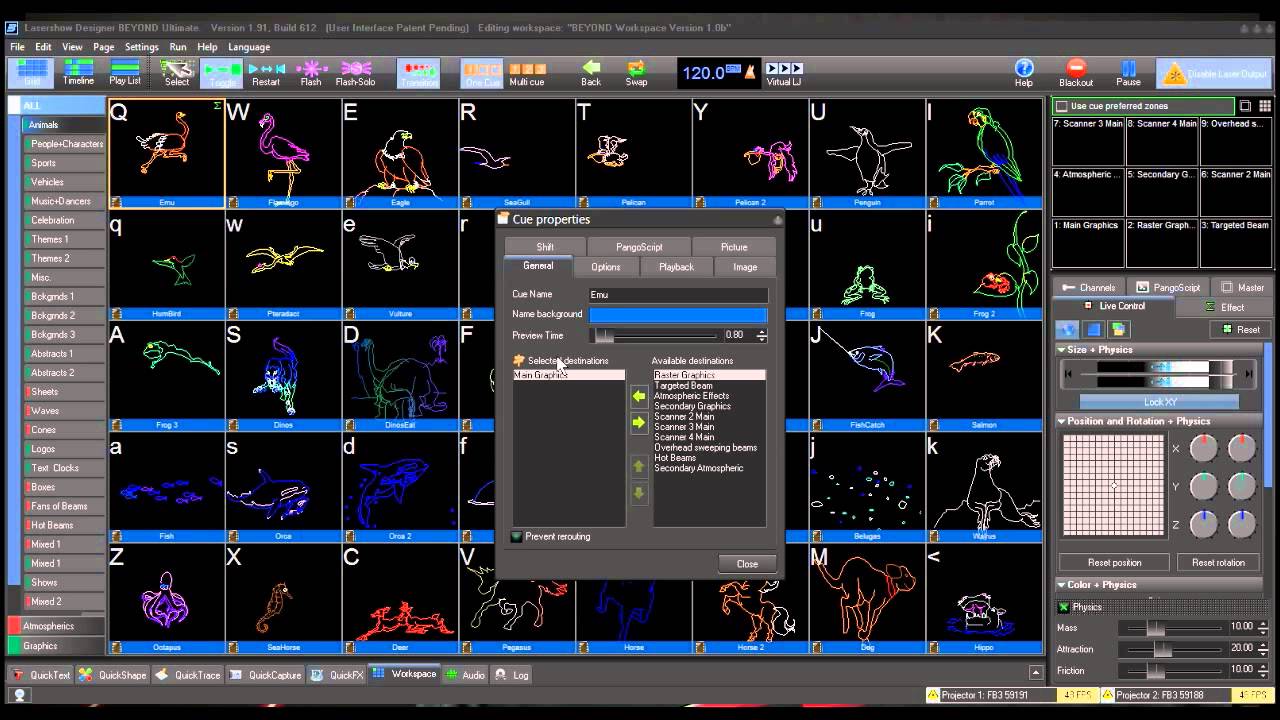Click the green left arrow to add destination
The width and height of the screenshot is (1280, 720).
[639, 397]
